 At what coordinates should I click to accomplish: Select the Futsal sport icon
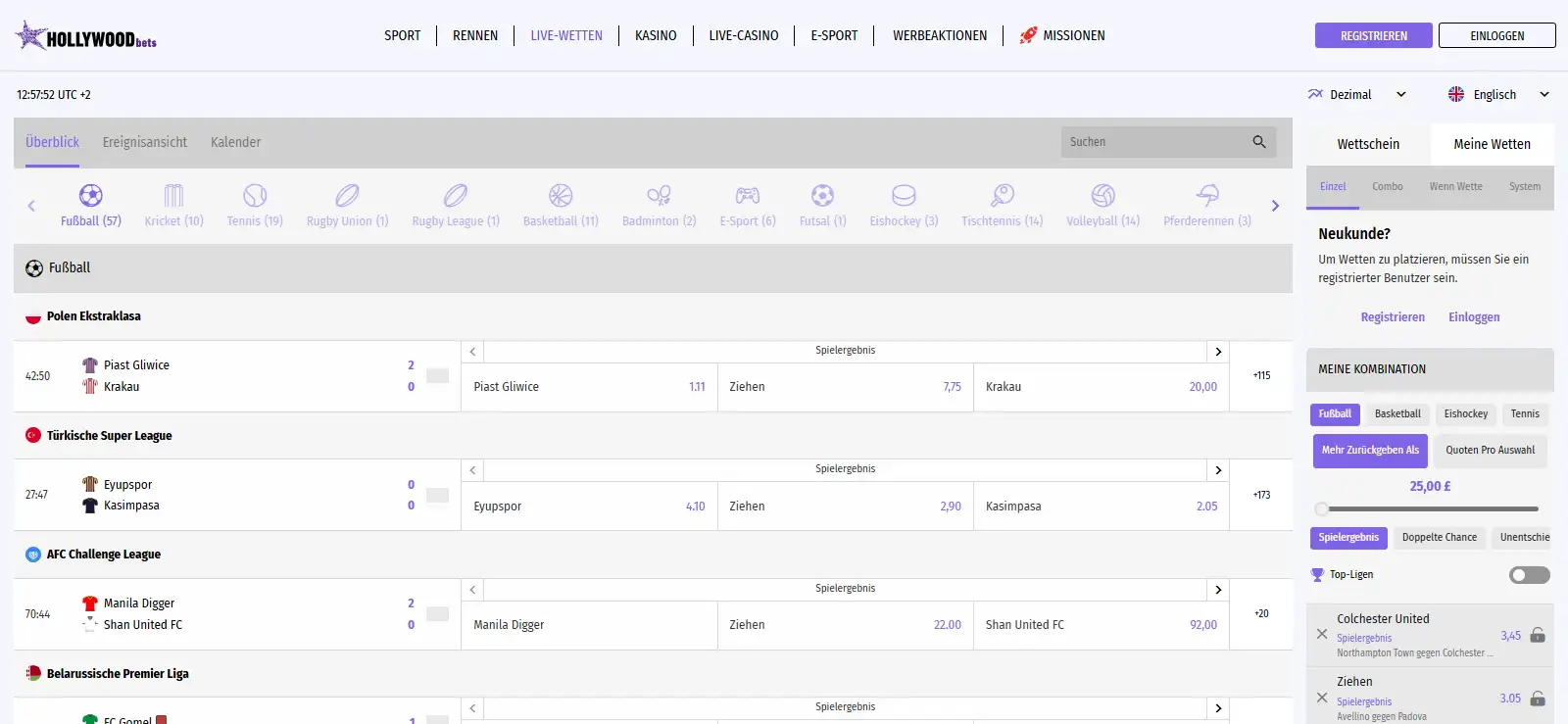(823, 195)
